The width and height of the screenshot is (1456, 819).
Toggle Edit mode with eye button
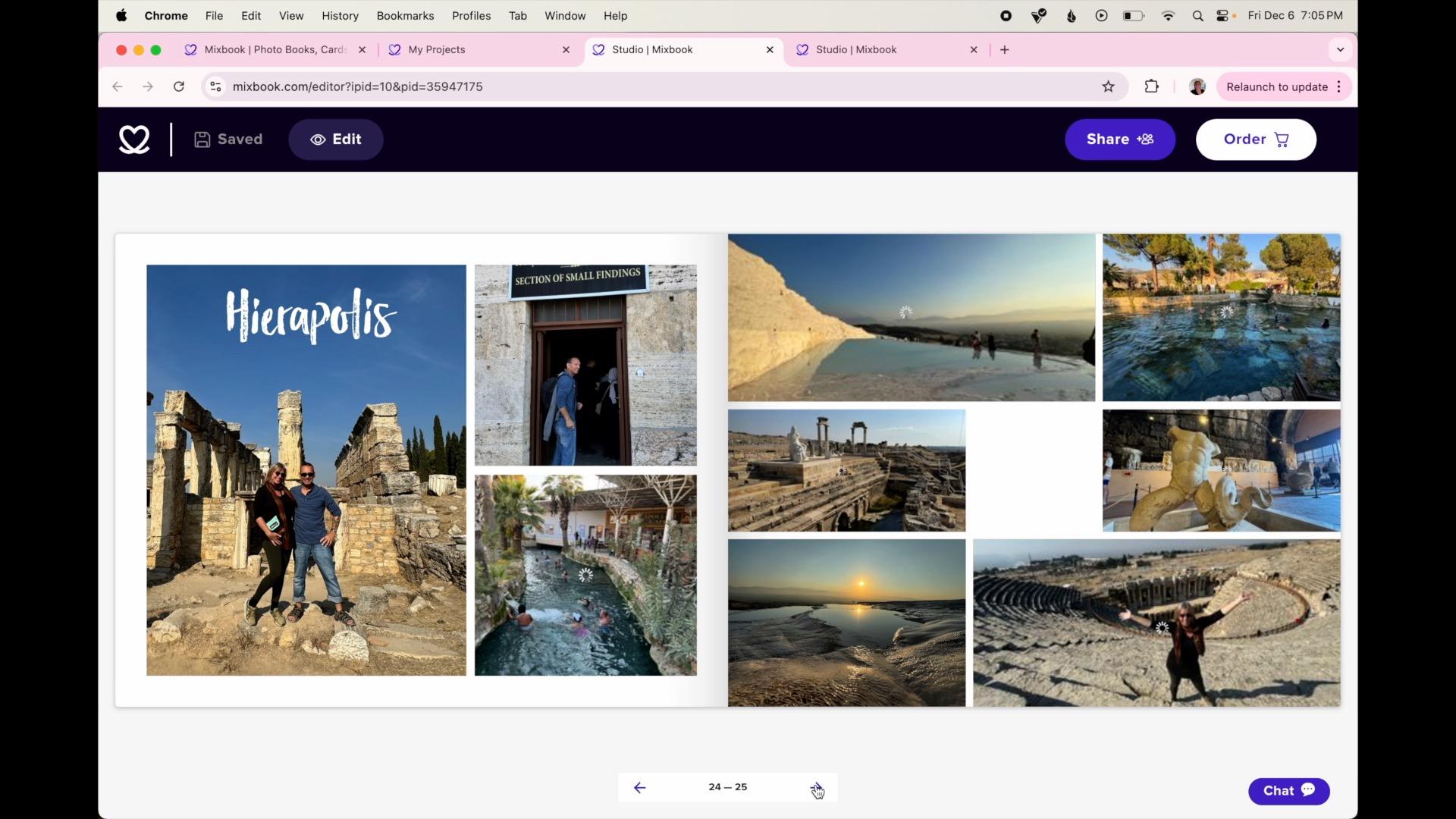pyautogui.click(x=335, y=140)
